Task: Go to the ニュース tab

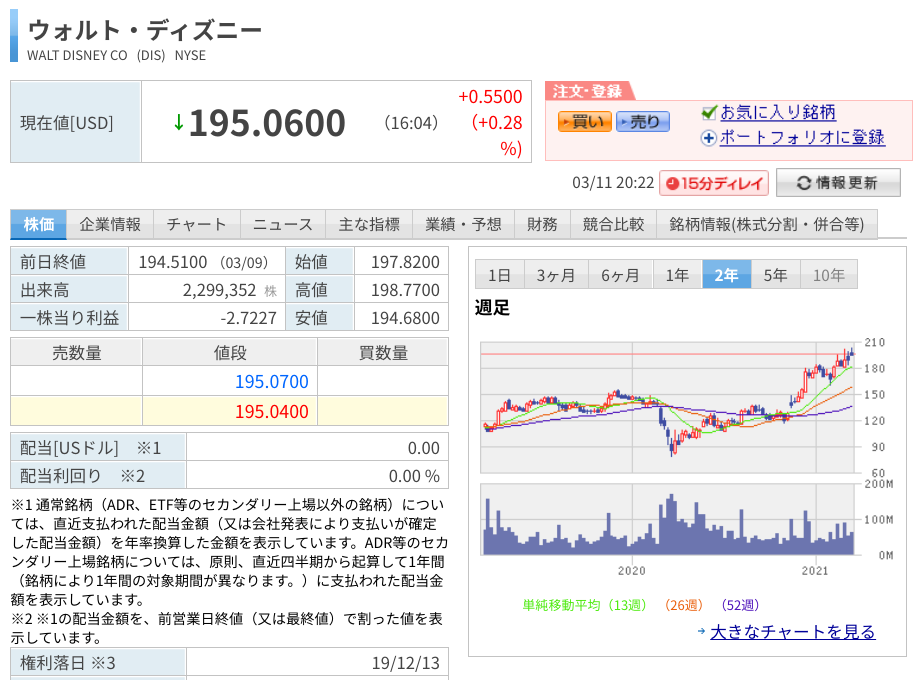Action: pos(283,224)
